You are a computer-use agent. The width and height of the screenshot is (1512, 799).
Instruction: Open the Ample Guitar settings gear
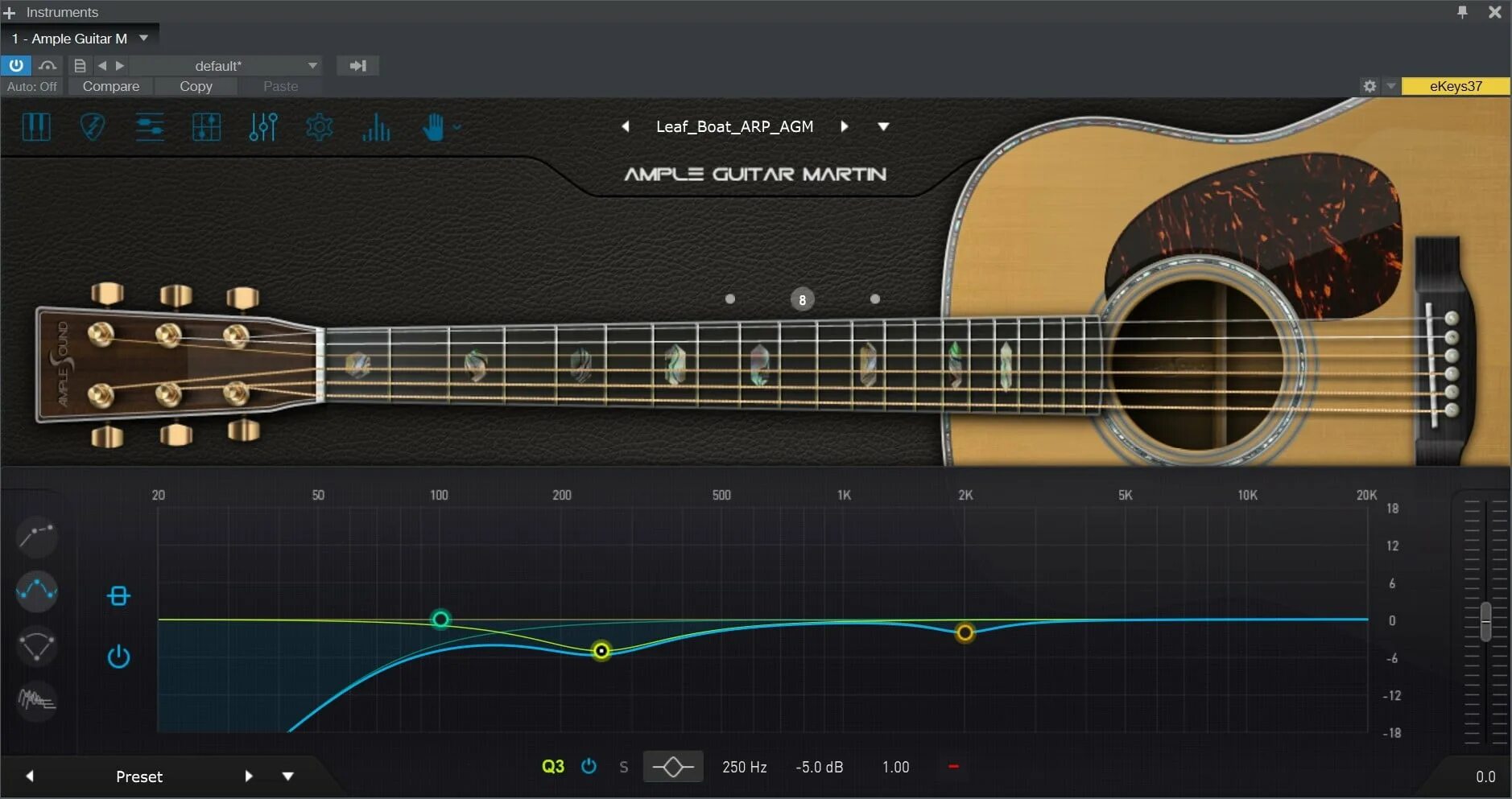(x=320, y=127)
